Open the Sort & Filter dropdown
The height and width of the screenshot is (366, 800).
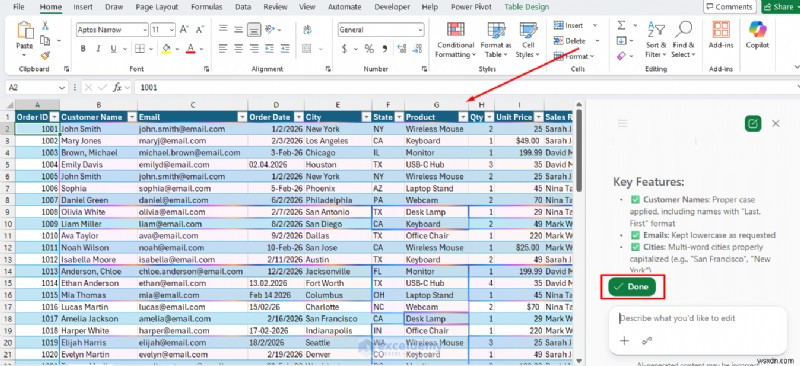click(x=656, y=40)
